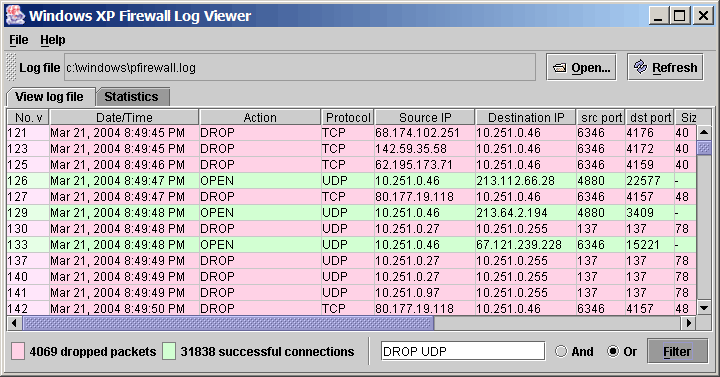Click the application icon in the title bar
Screen dimensions: 720x377
(15, 15)
